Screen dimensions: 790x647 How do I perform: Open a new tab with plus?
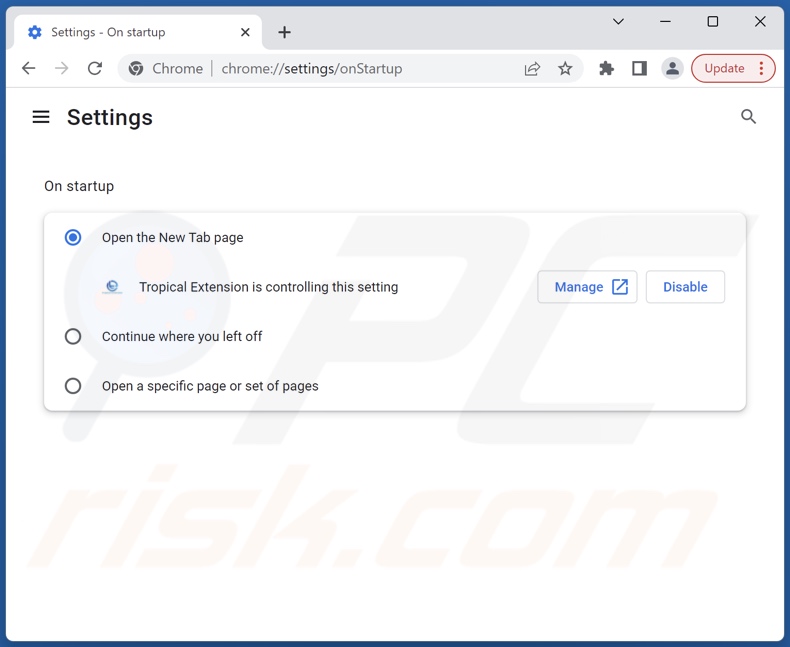(x=284, y=32)
